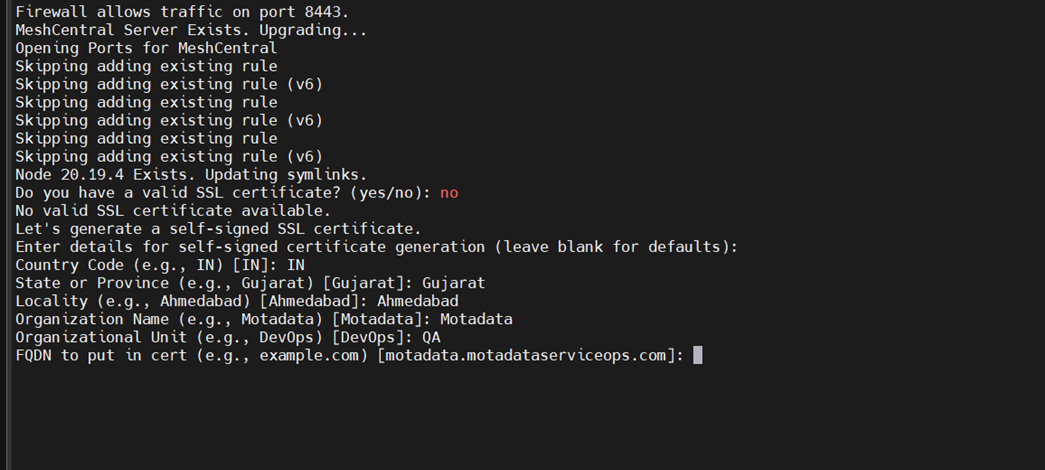Image resolution: width=1045 pixels, height=470 pixels.
Task: Click the "(leave blank for defaults)" text
Action: pos(621,247)
